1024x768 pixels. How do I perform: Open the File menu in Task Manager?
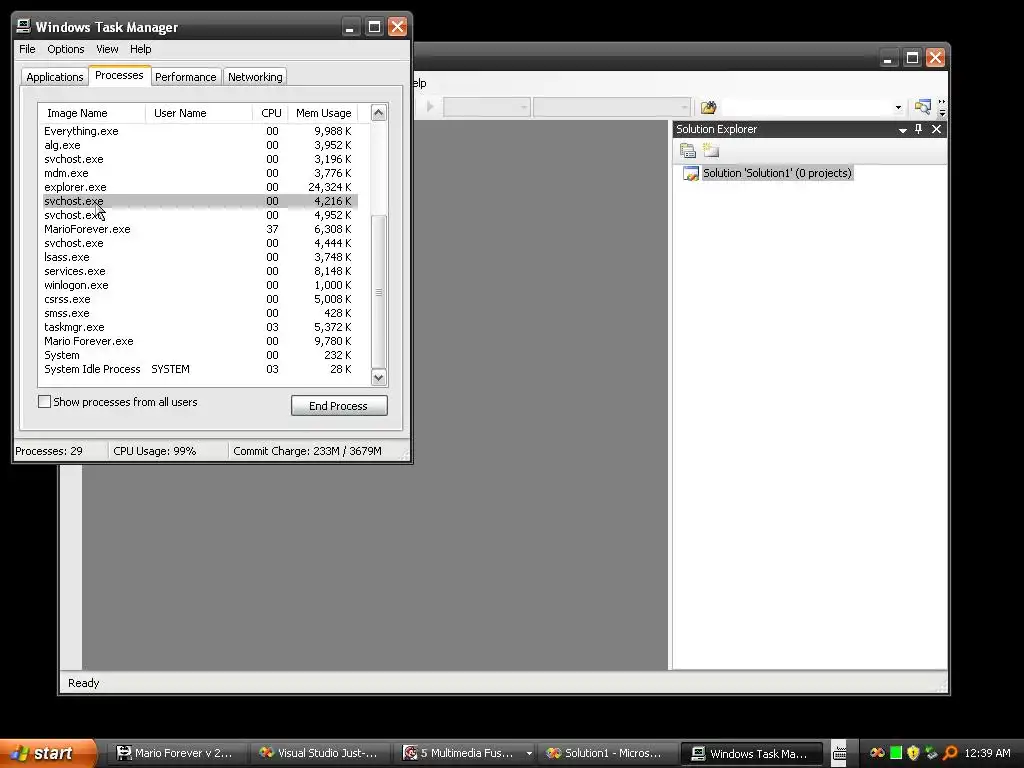click(x=27, y=49)
